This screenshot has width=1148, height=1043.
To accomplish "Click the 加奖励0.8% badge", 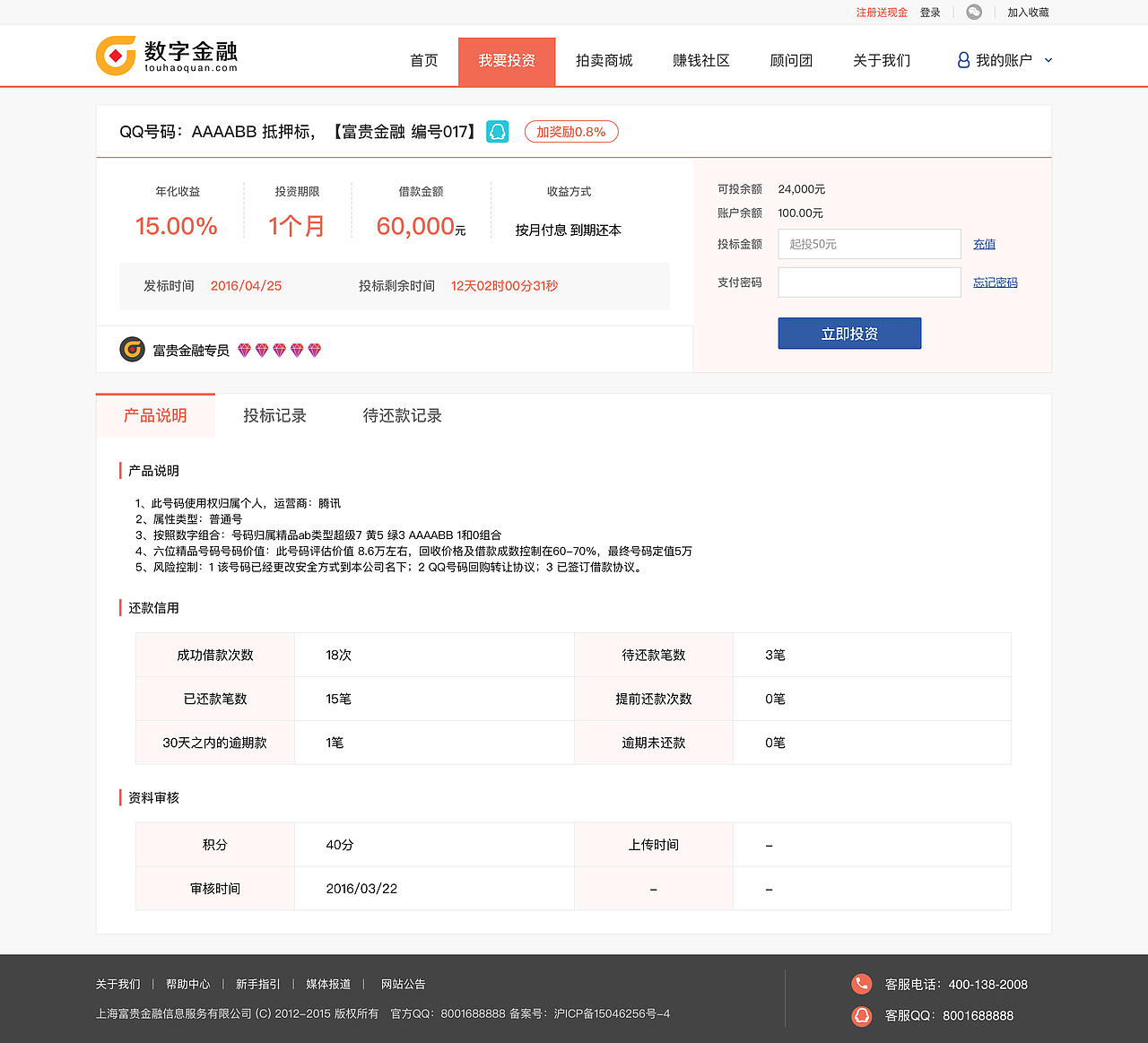I will [x=571, y=132].
